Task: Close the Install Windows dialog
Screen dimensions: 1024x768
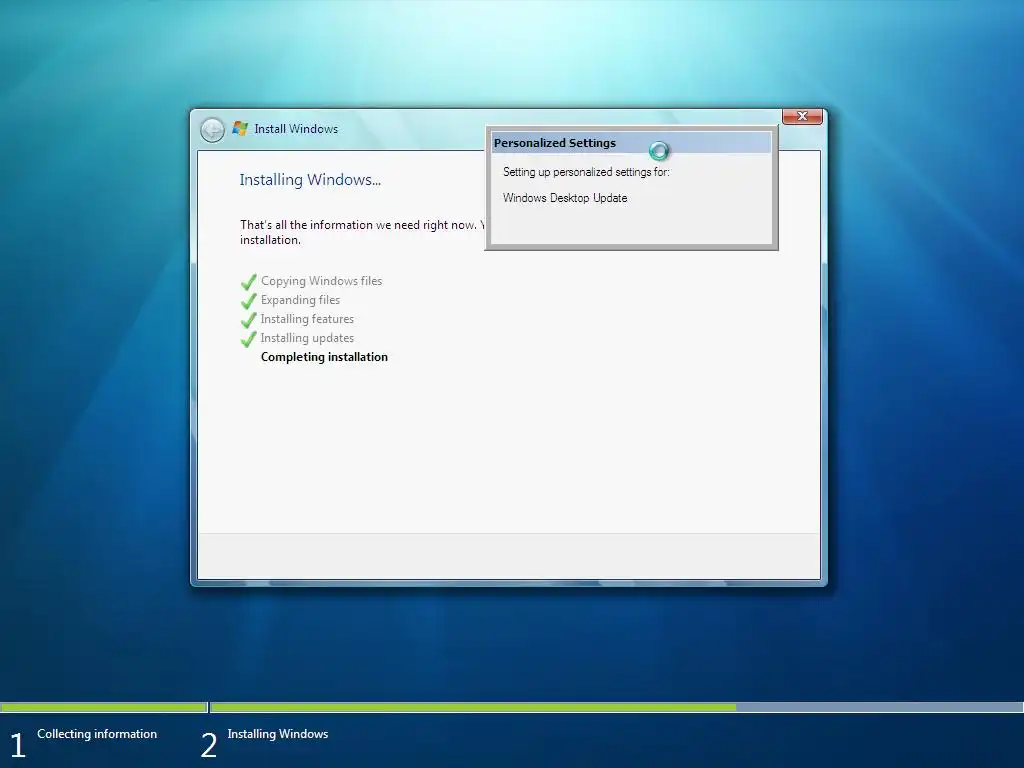Action: (802, 116)
